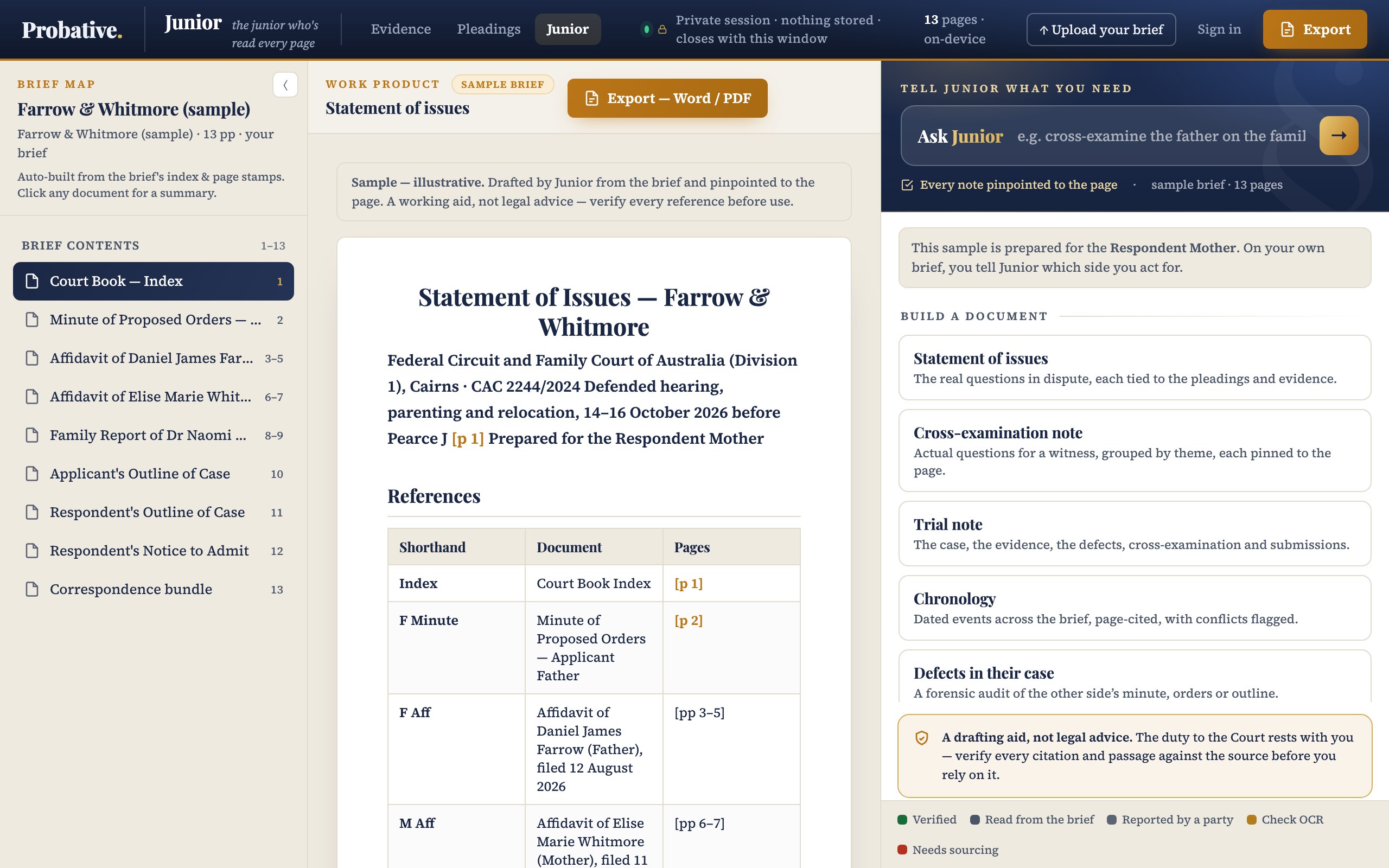Viewport: 1389px width, 868px height.
Task: Click '13 pages · on-device' status text
Action: click(954, 29)
